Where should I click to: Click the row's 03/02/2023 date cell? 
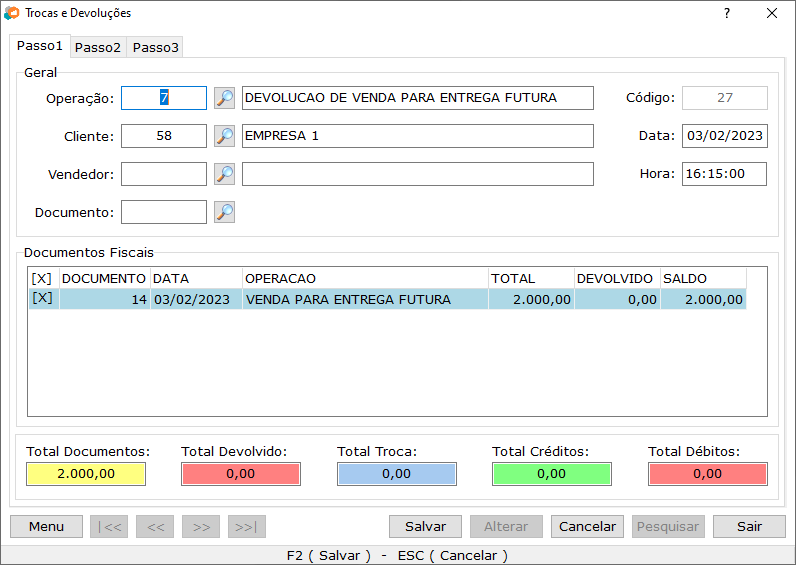click(x=196, y=300)
